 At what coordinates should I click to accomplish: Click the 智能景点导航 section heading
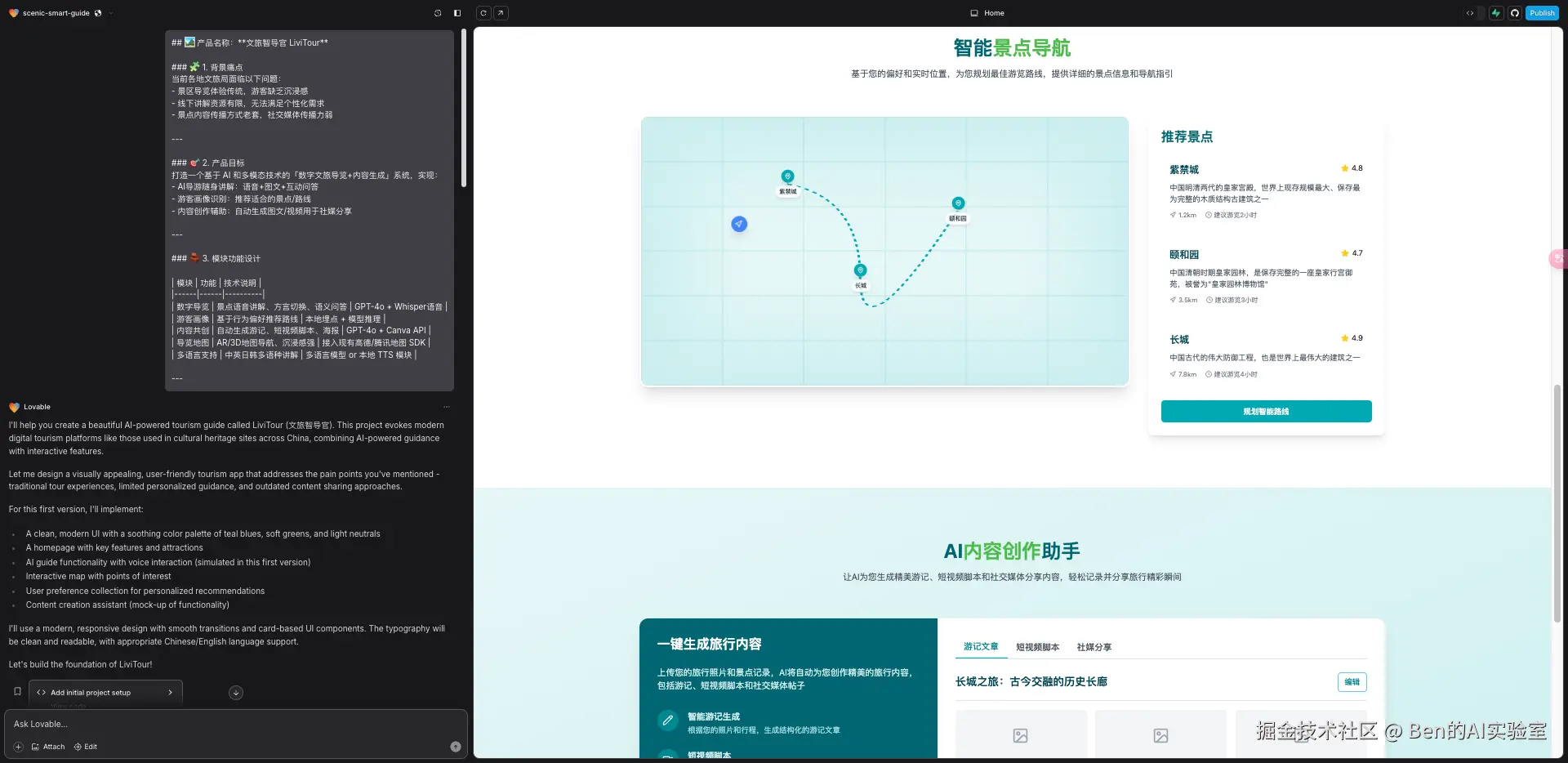1012,48
